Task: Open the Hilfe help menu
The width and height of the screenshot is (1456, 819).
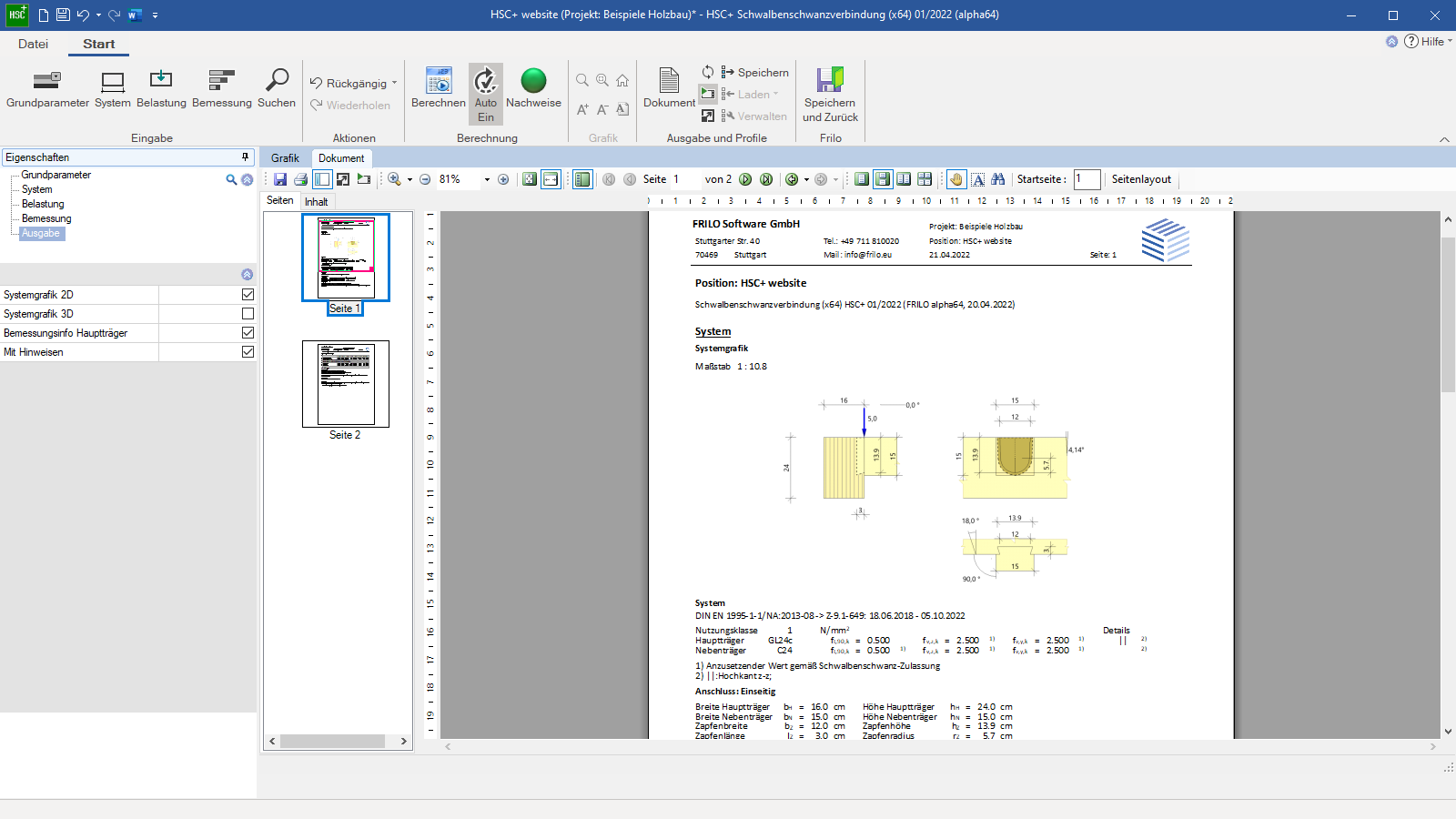Action: 1427,41
